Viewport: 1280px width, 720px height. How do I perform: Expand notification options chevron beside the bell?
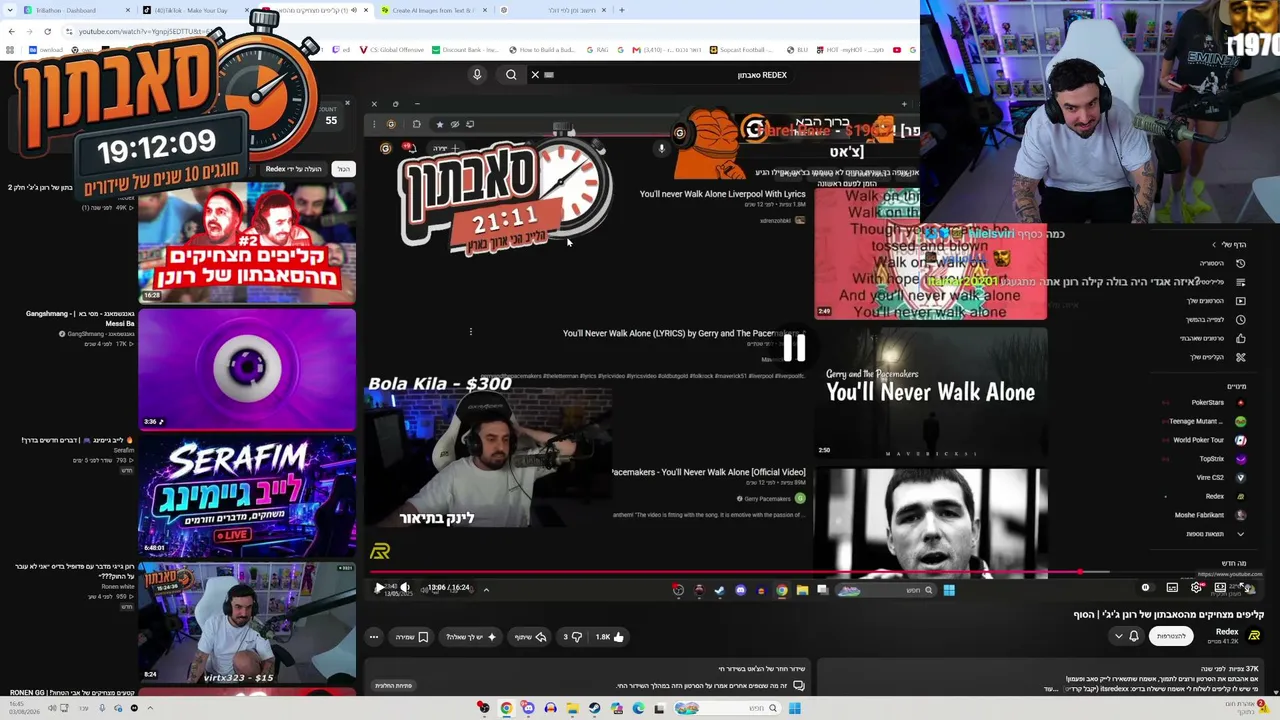pos(1118,636)
